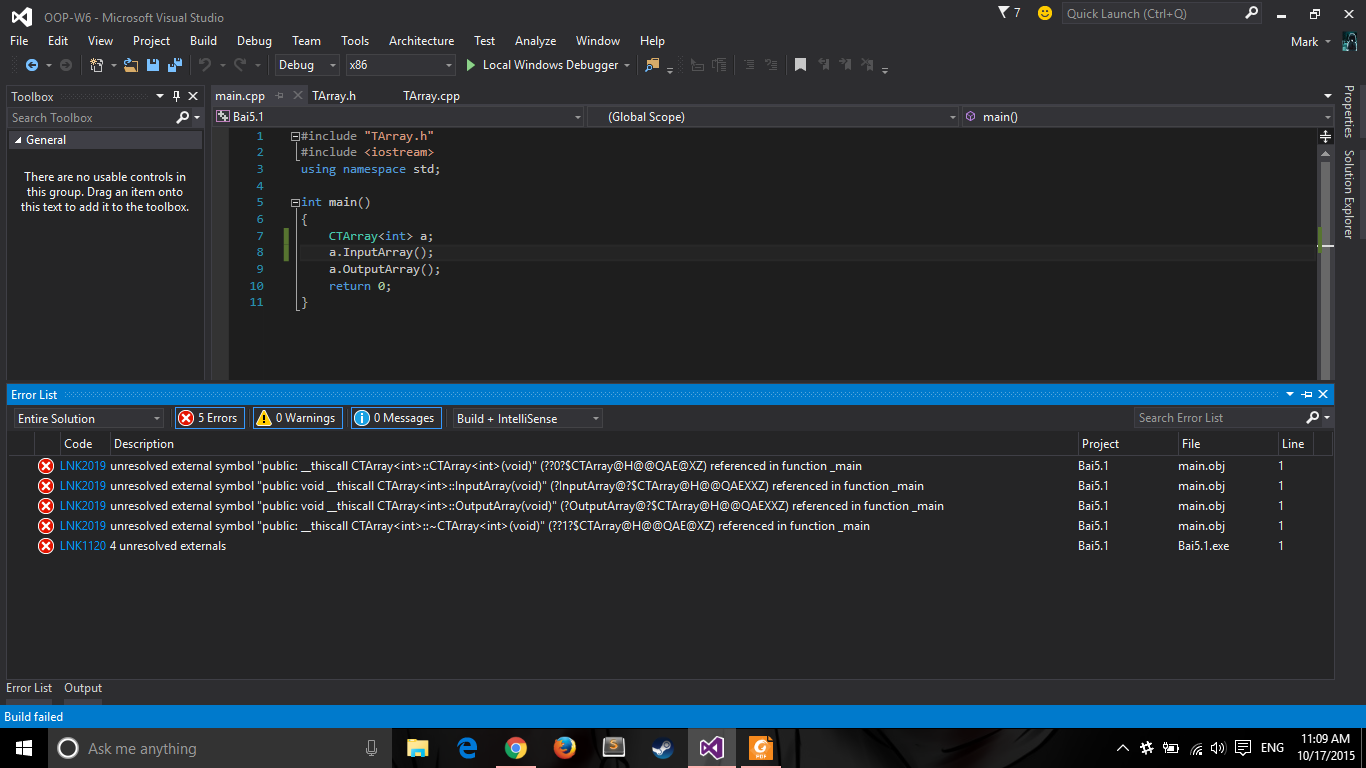
Task: Click the LNK1120 error code link
Action: click(82, 546)
